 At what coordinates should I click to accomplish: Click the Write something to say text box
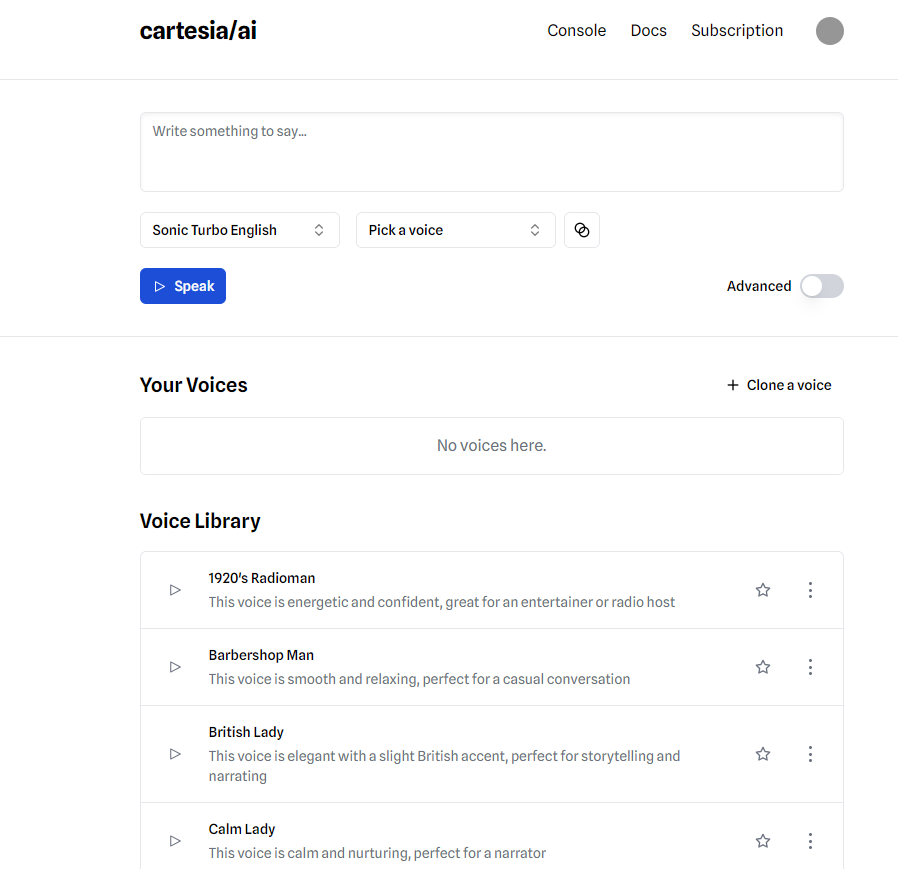click(x=491, y=152)
